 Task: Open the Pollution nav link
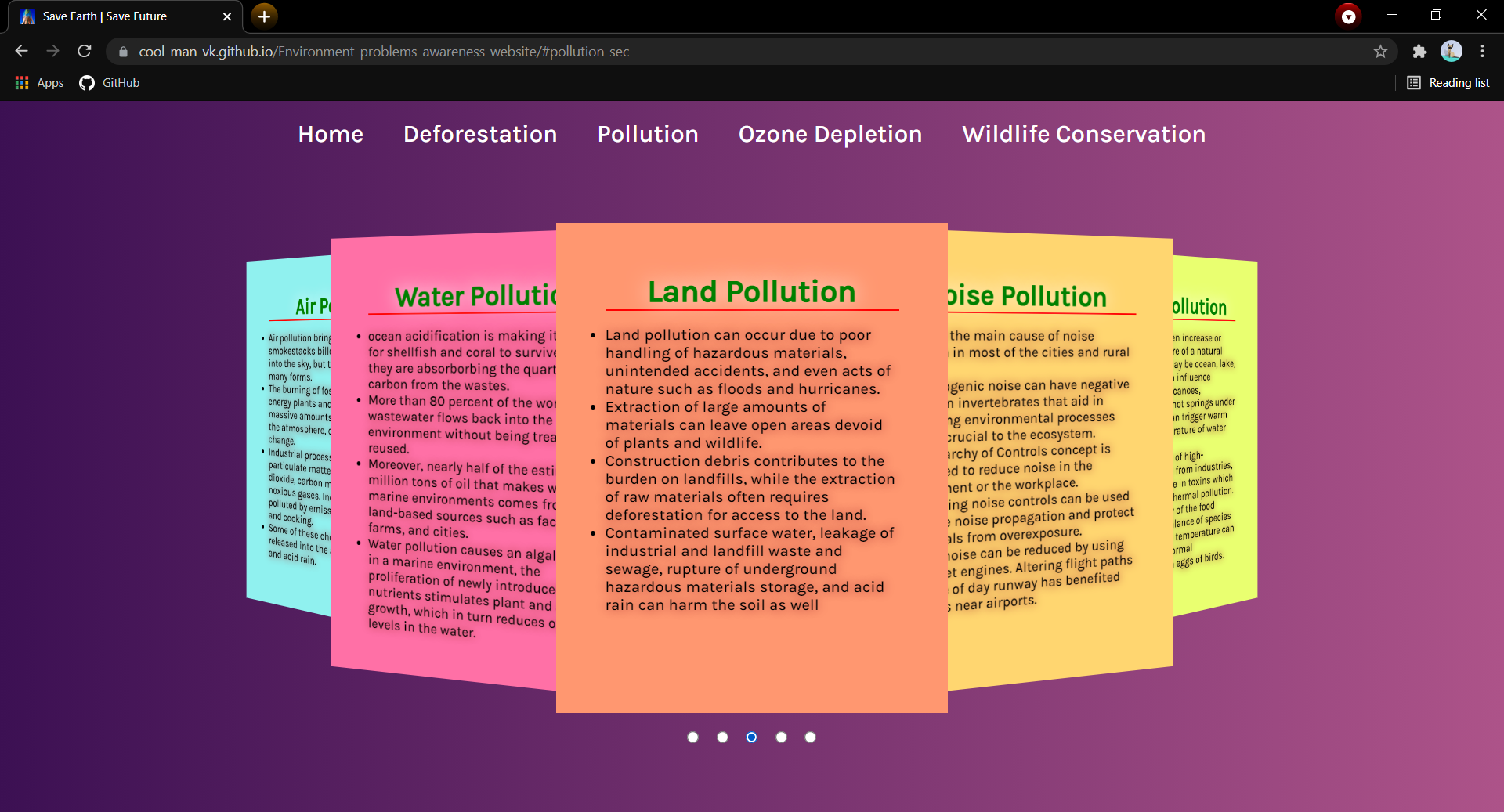(648, 134)
